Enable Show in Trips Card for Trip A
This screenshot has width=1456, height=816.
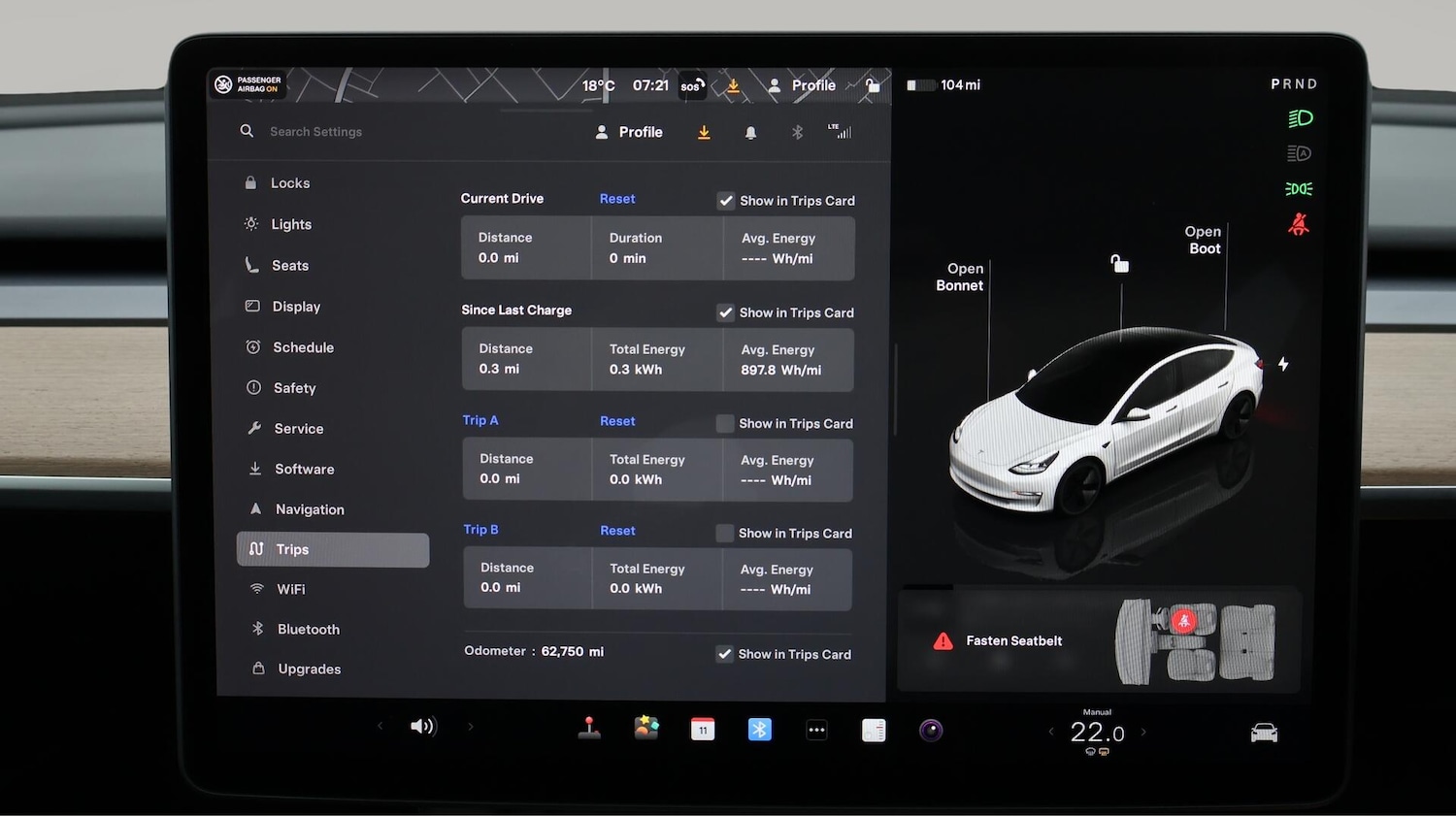725,423
